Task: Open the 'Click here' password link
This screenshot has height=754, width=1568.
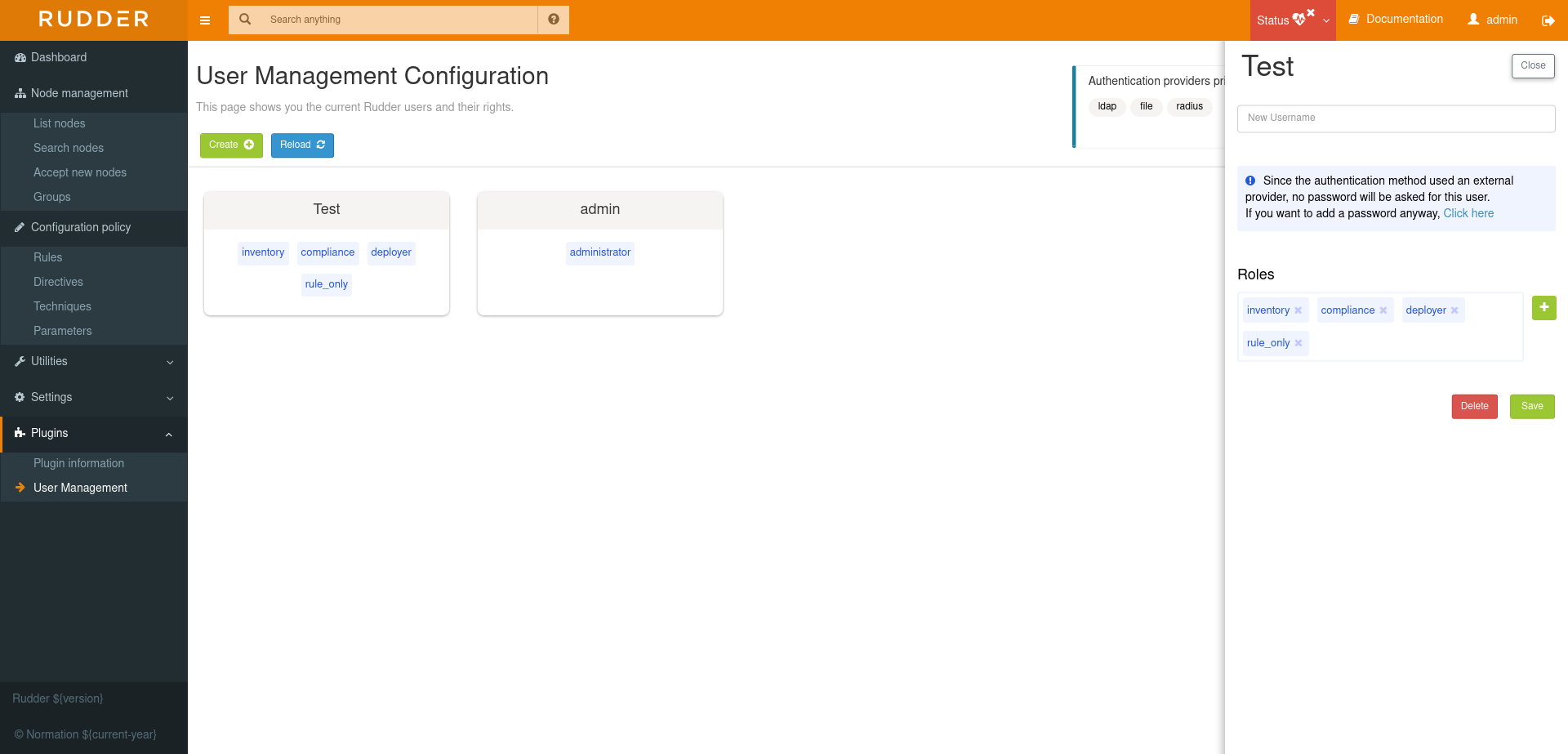Action: [1468, 213]
